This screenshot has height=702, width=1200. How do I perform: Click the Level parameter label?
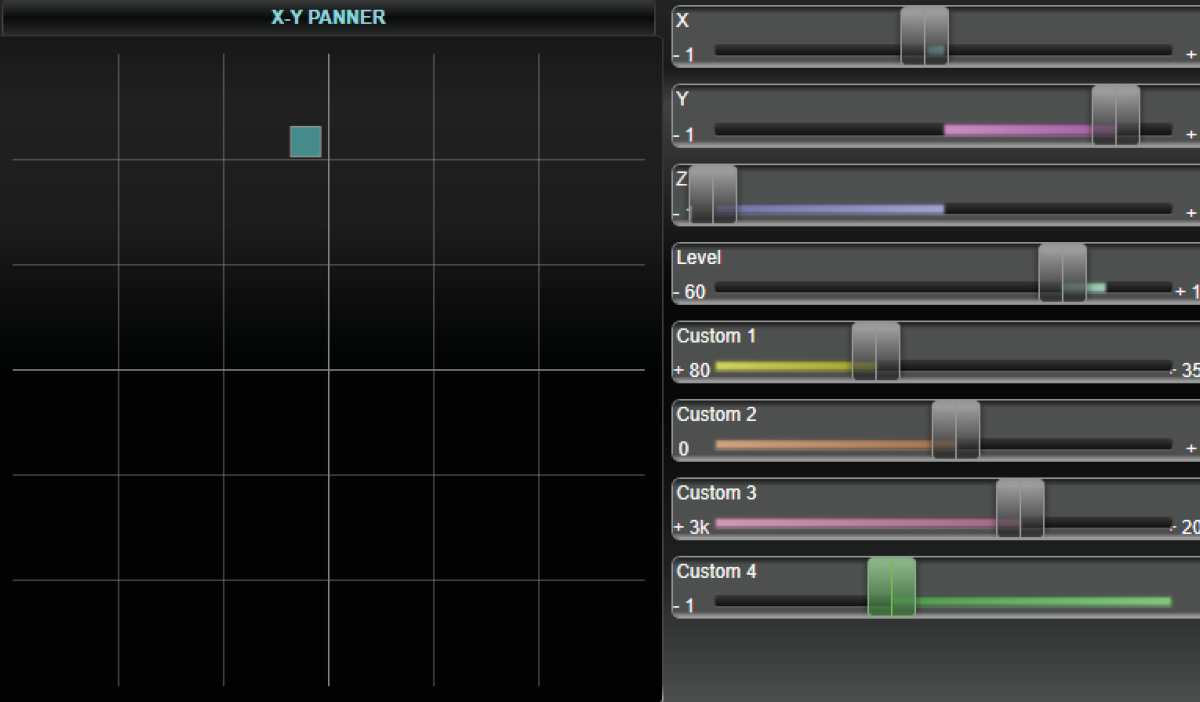point(698,257)
